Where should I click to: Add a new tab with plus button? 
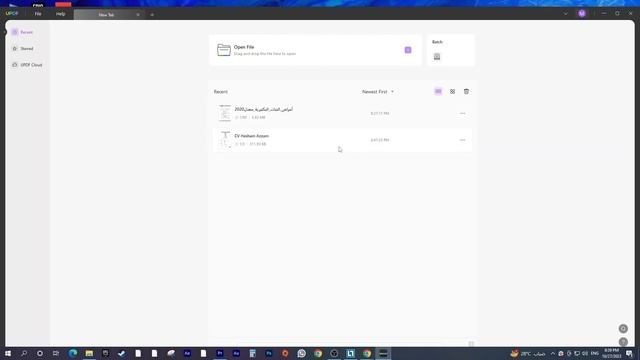[152, 15]
